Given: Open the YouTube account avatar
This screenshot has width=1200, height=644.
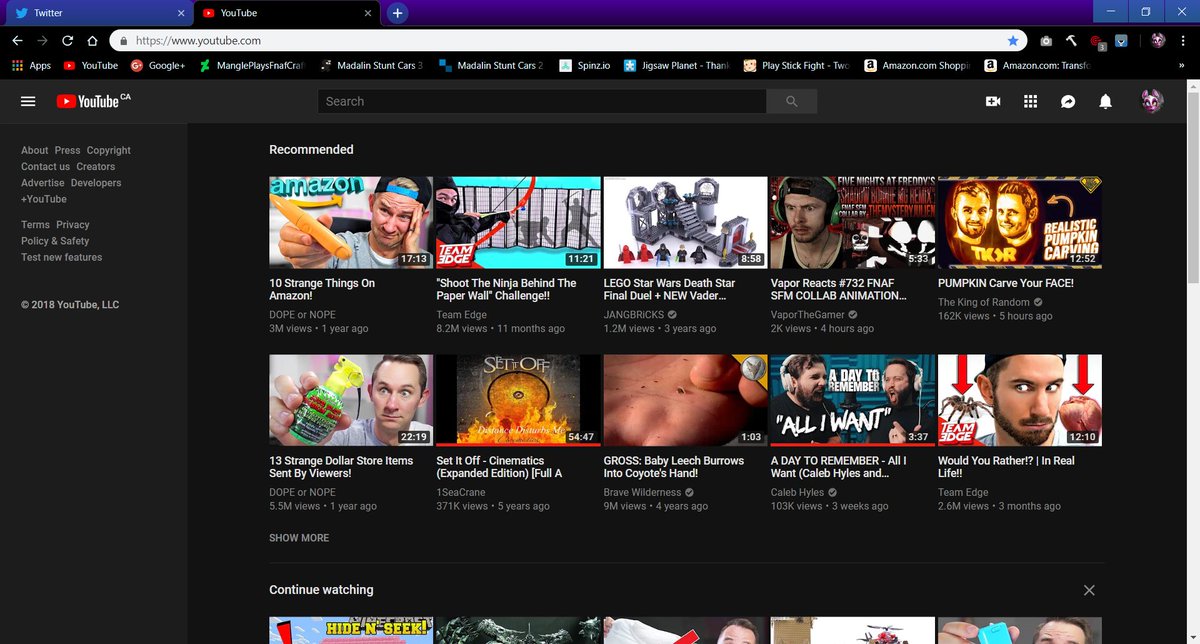Looking at the screenshot, I should (x=1153, y=101).
